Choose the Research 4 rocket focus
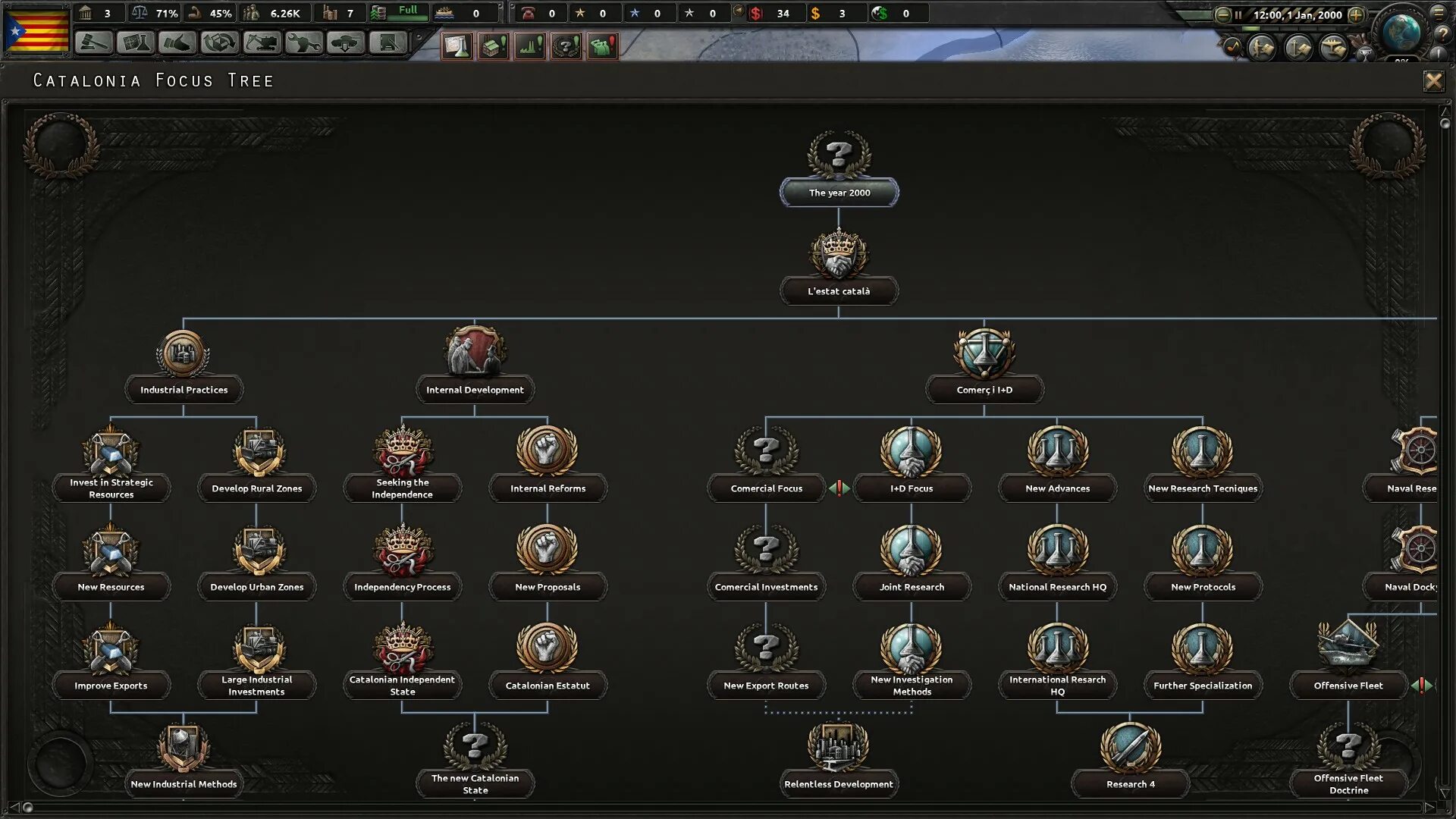 pos(1130,761)
